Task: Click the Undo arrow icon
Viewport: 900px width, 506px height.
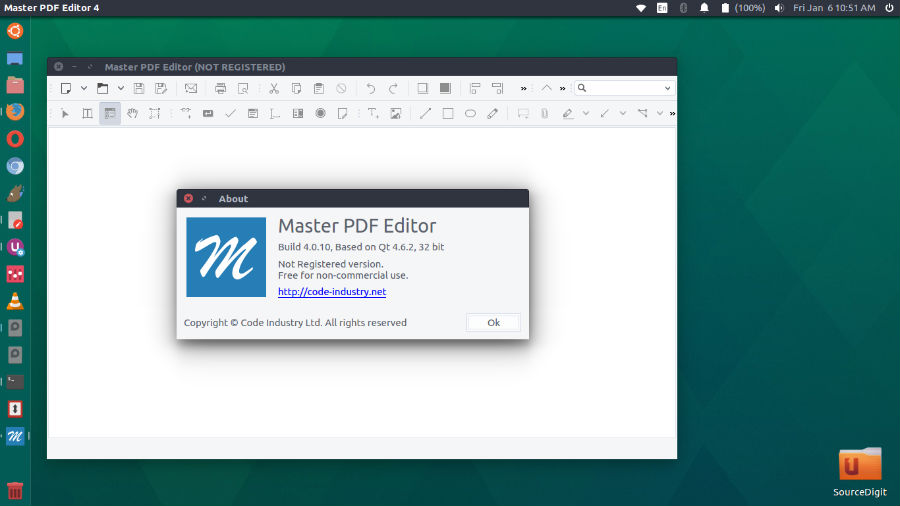Action: click(371, 88)
